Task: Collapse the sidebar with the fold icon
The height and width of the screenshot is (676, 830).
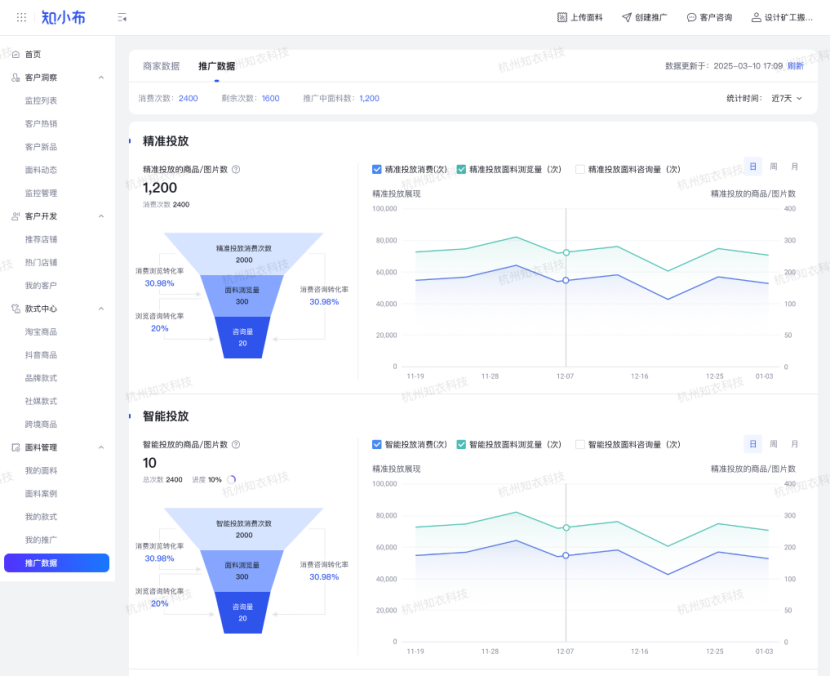Action: (x=122, y=17)
